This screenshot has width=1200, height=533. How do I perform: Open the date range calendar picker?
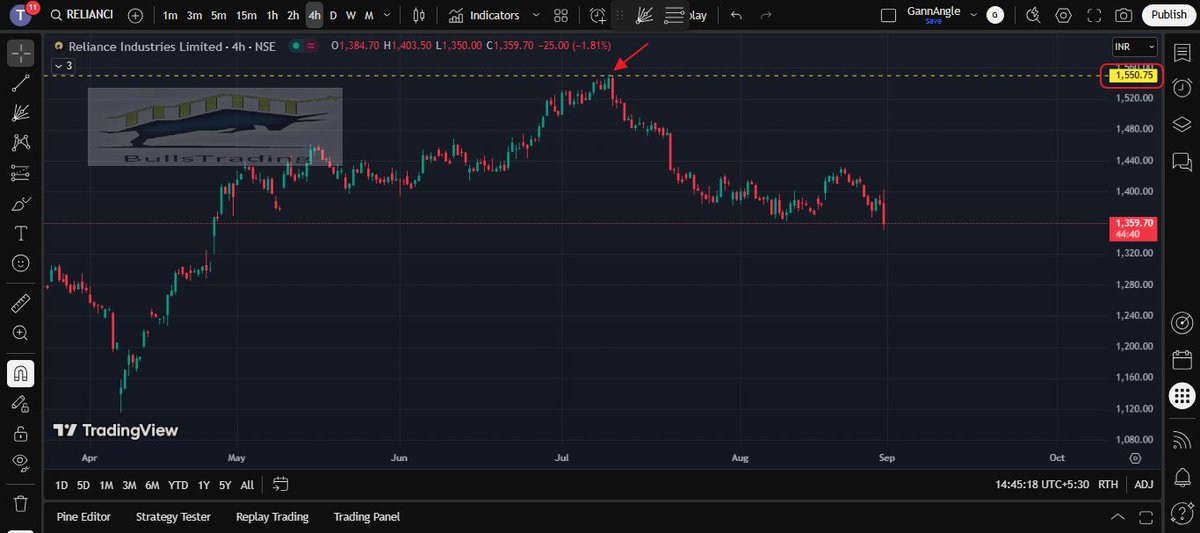click(280, 485)
